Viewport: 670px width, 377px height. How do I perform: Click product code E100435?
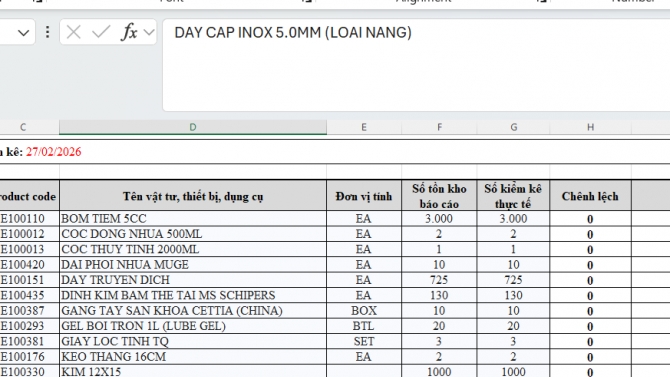coord(29,295)
